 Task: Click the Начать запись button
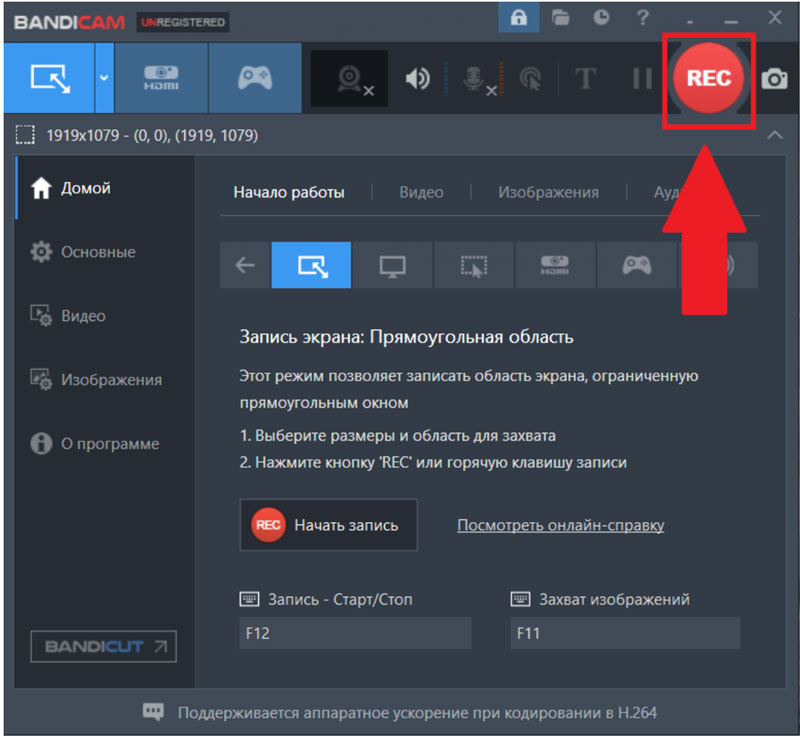[x=329, y=525]
